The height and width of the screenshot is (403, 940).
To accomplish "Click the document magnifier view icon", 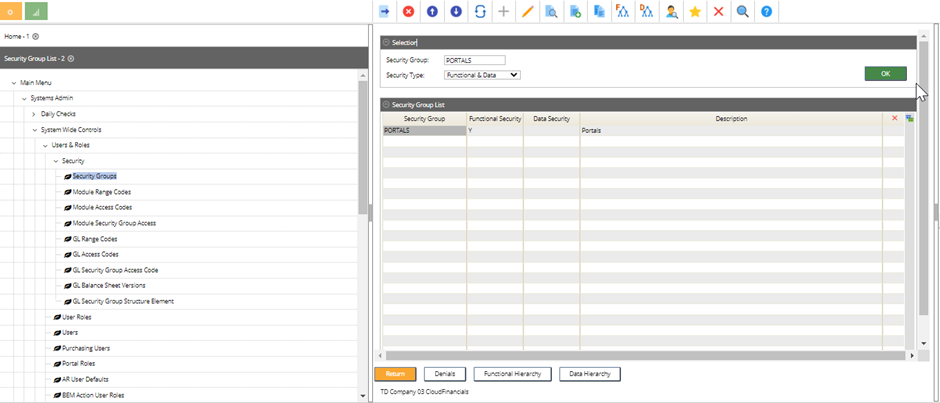I will 552,11.
